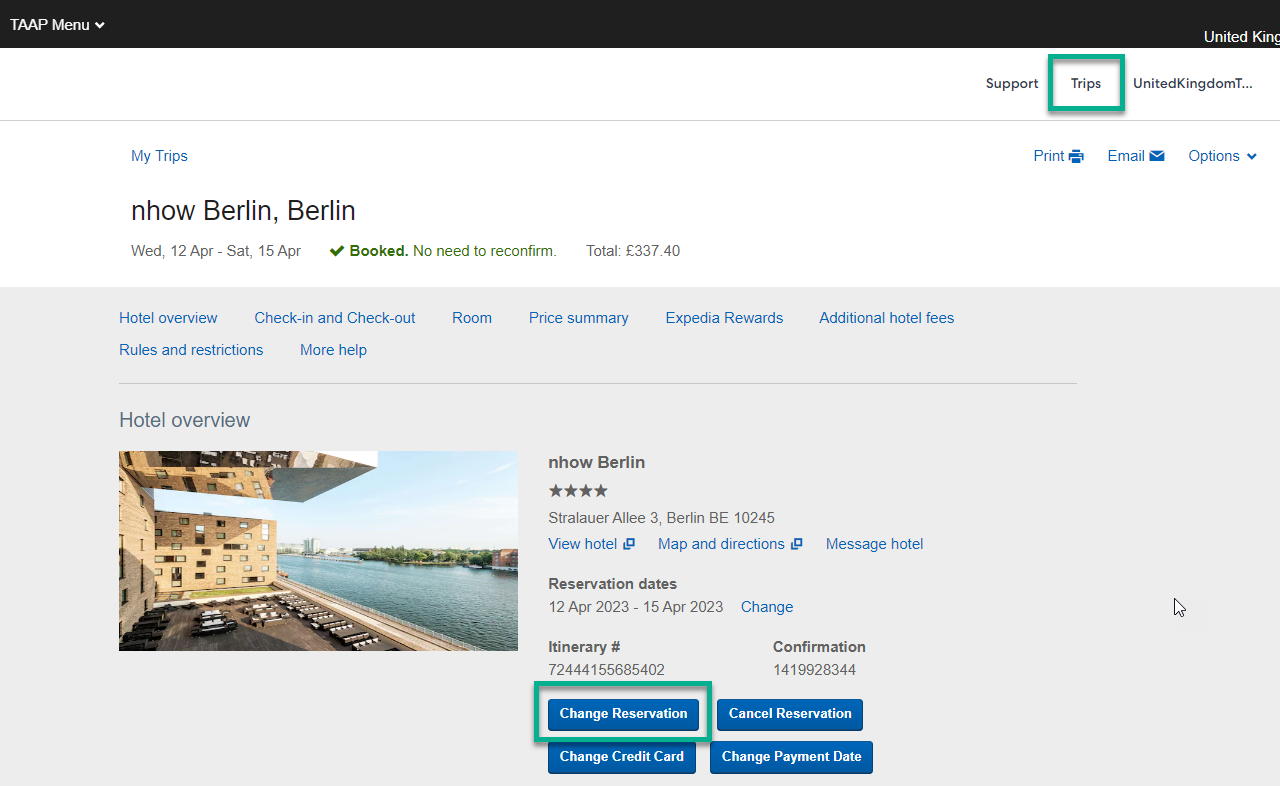Jump to More help section
The image size is (1280, 786).
tap(333, 349)
